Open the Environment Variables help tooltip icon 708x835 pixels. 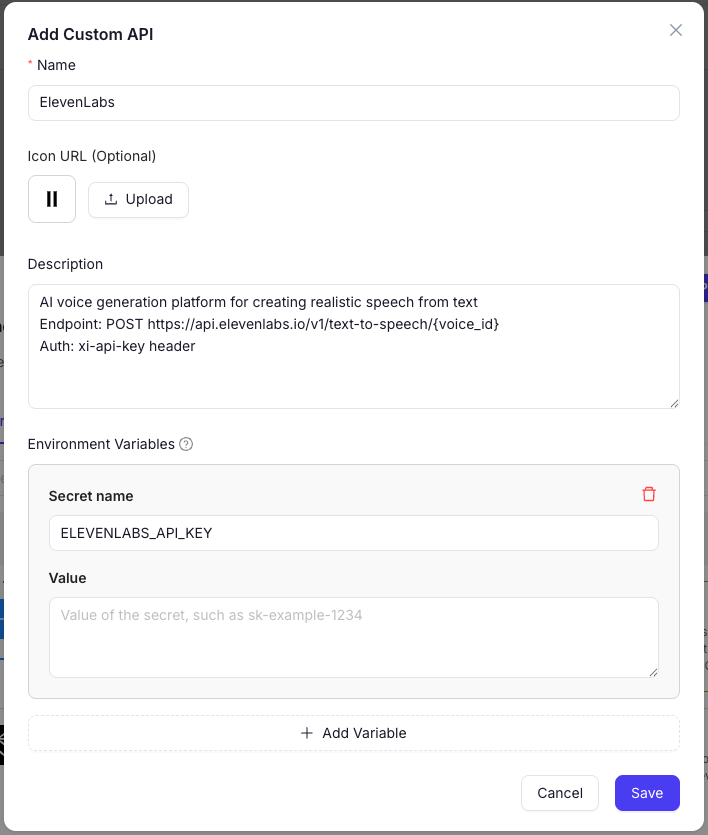click(x=186, y=444)
